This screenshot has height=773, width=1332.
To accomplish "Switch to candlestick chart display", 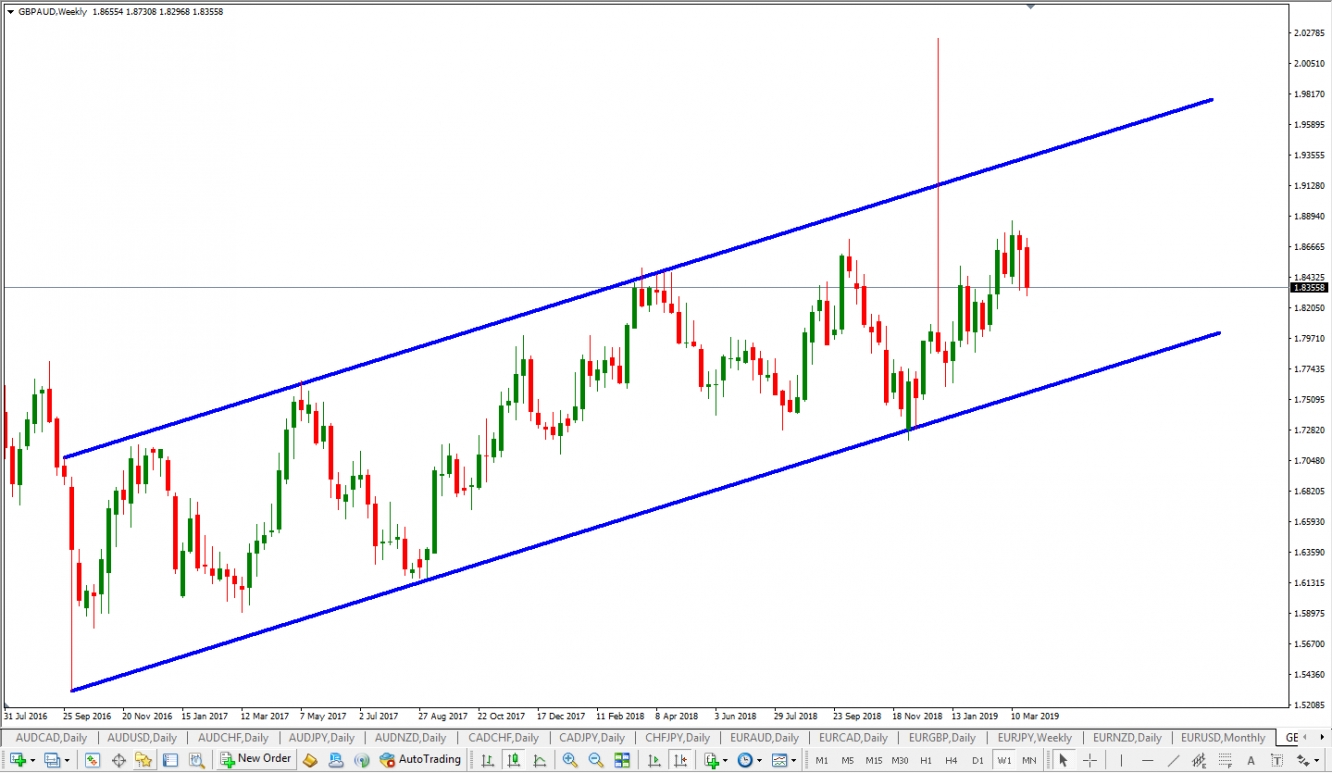I will point(513,760).
